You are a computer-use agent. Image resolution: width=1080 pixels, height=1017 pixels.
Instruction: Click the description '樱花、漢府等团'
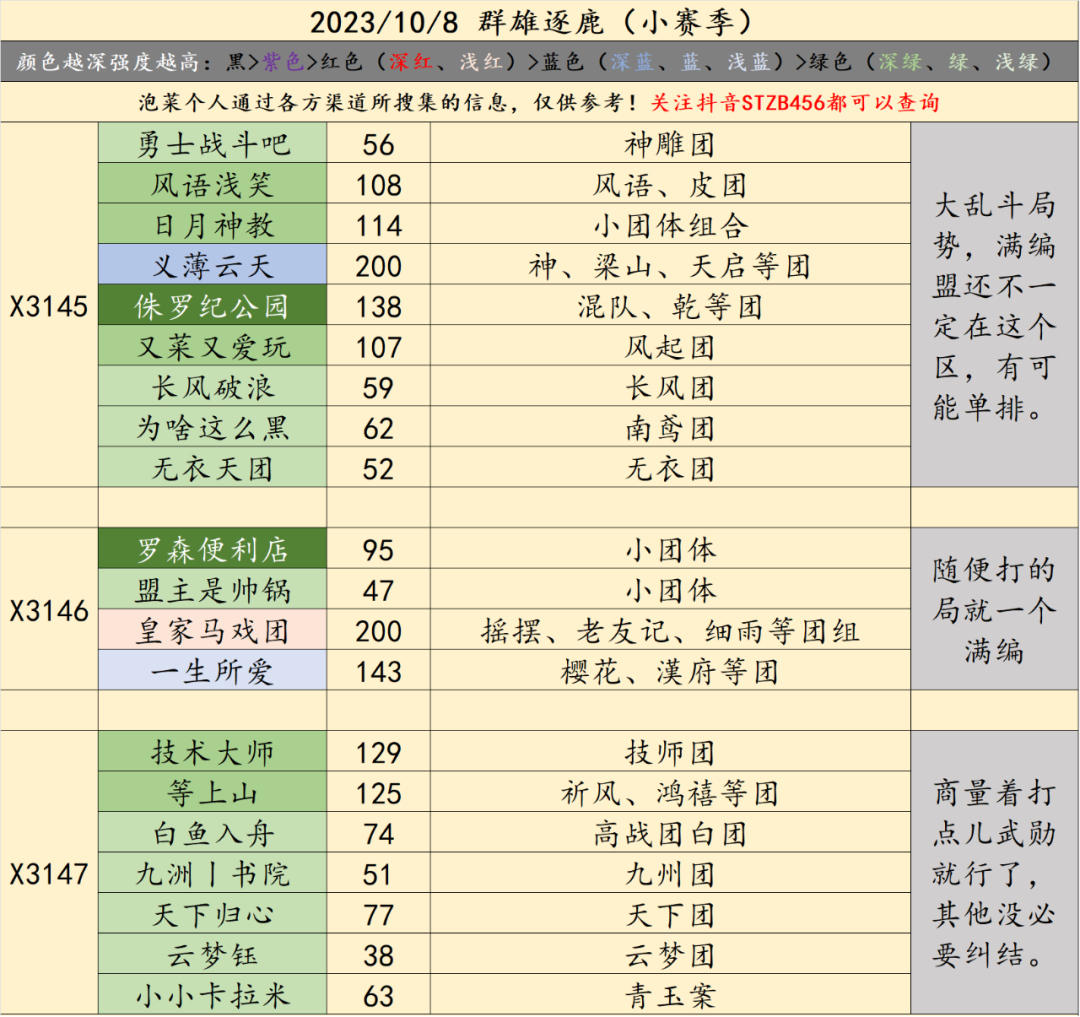click(x=670, y=671)
